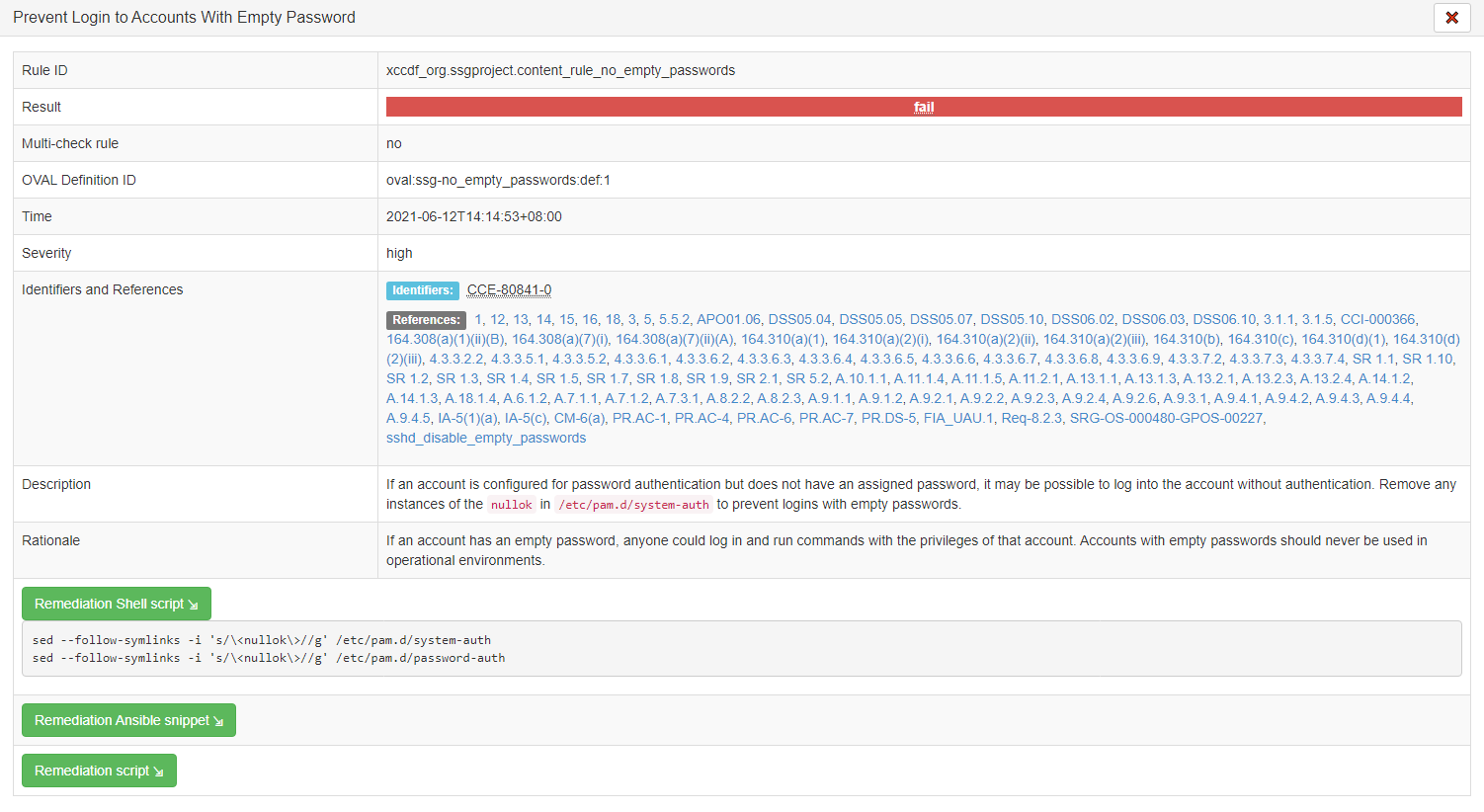
Task: Click the gray References label badge
Action: pos(426,320)
